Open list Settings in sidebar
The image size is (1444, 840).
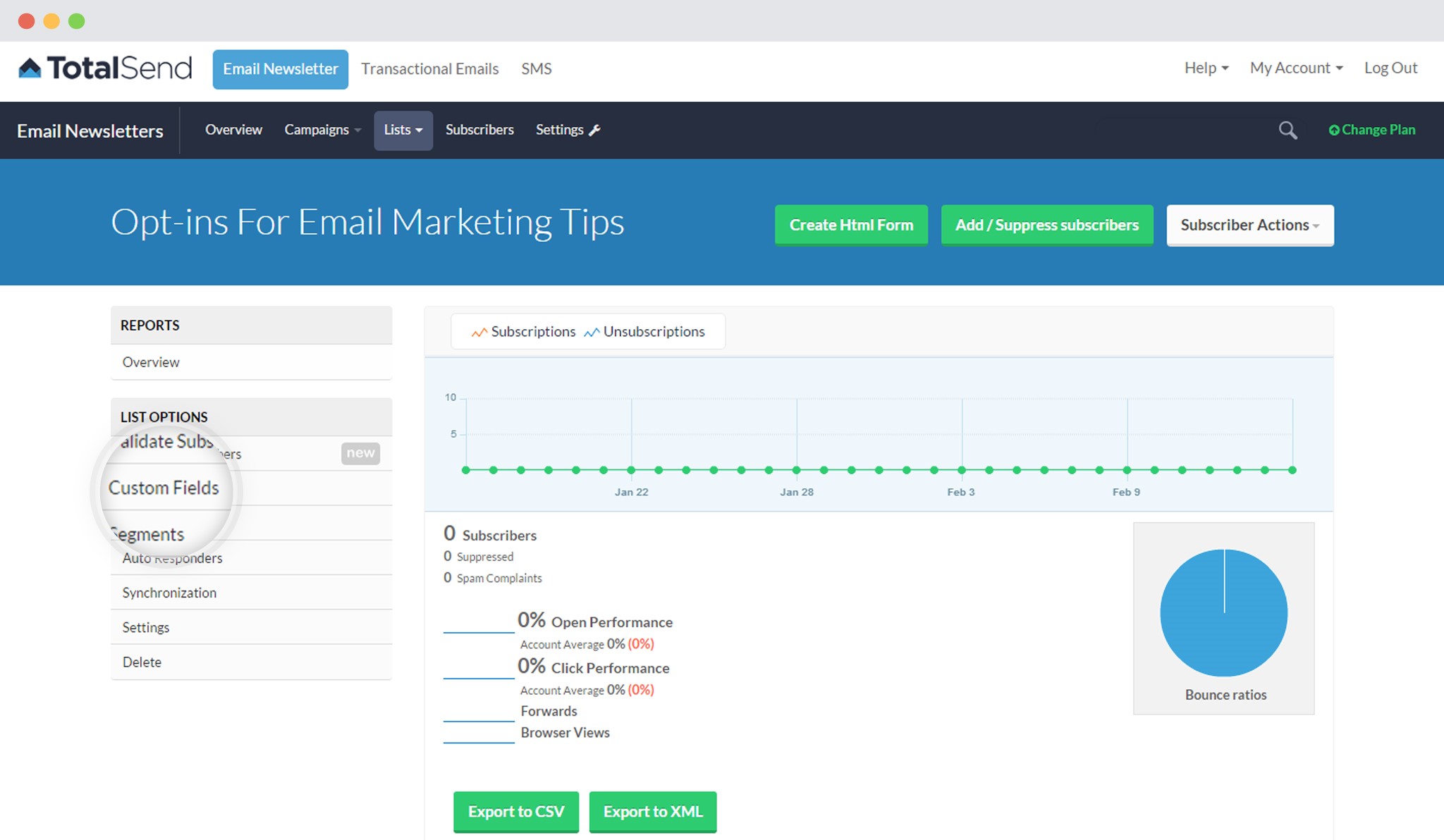pyautogui.click(x=251, y=627)
